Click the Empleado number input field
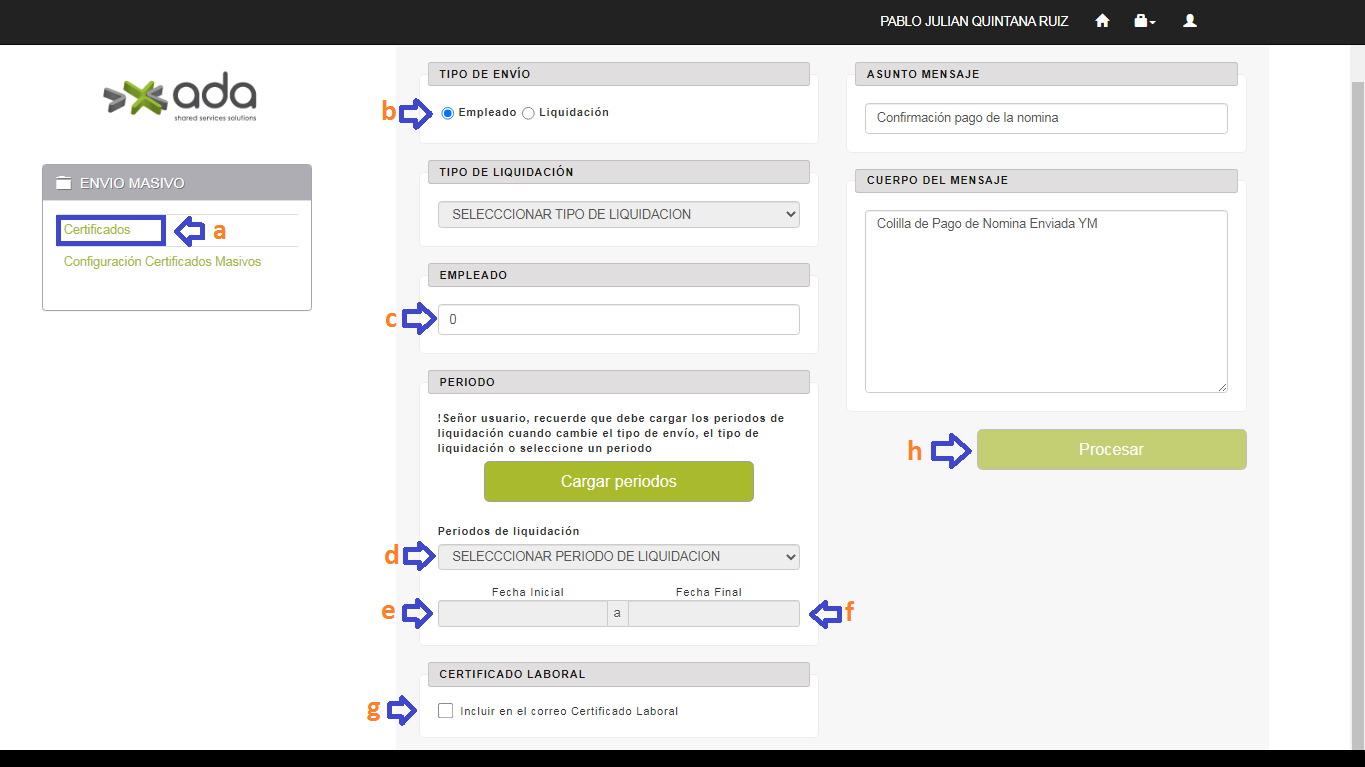Viewport: 1365px width, 767px height. 618,320
